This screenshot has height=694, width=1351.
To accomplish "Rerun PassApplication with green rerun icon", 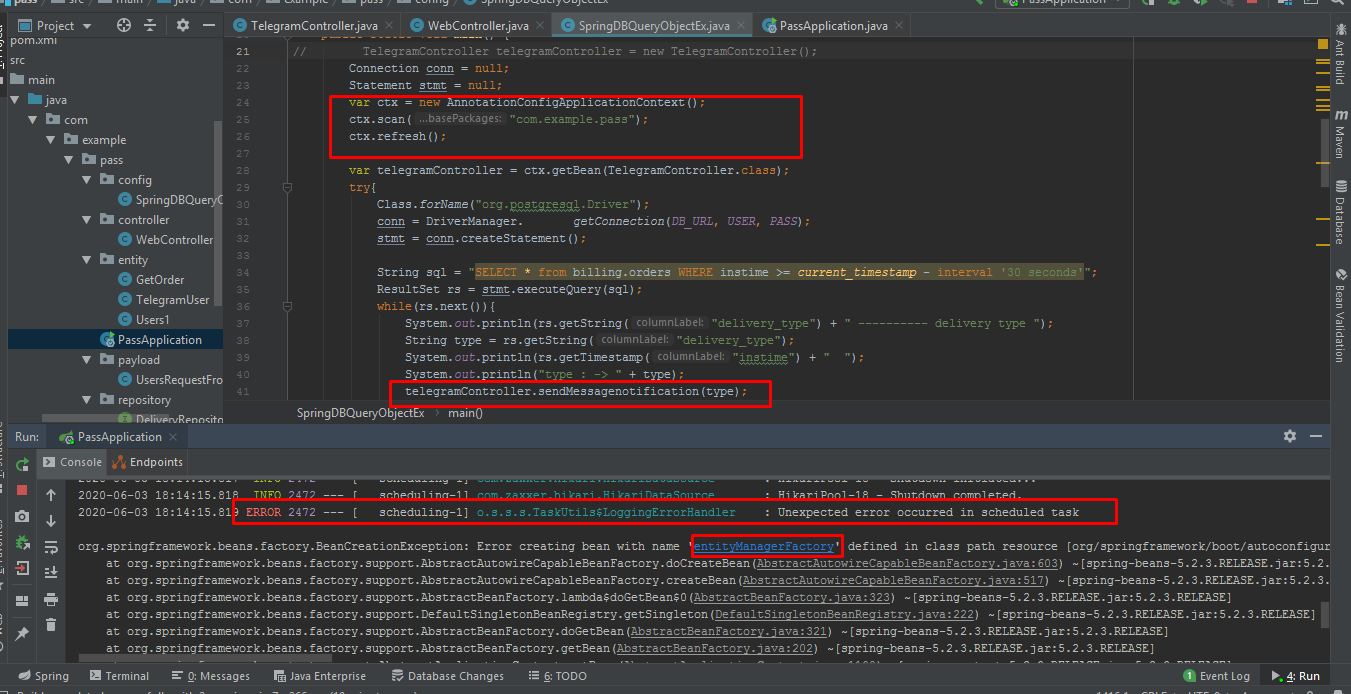I will (22, 465).
